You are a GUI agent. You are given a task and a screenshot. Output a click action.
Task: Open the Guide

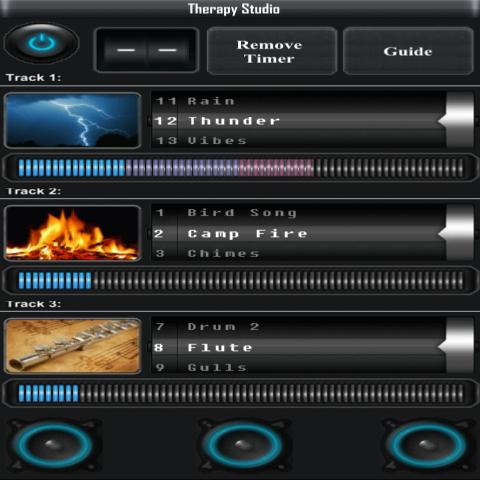pyautogui.click(x=408, y=51)
